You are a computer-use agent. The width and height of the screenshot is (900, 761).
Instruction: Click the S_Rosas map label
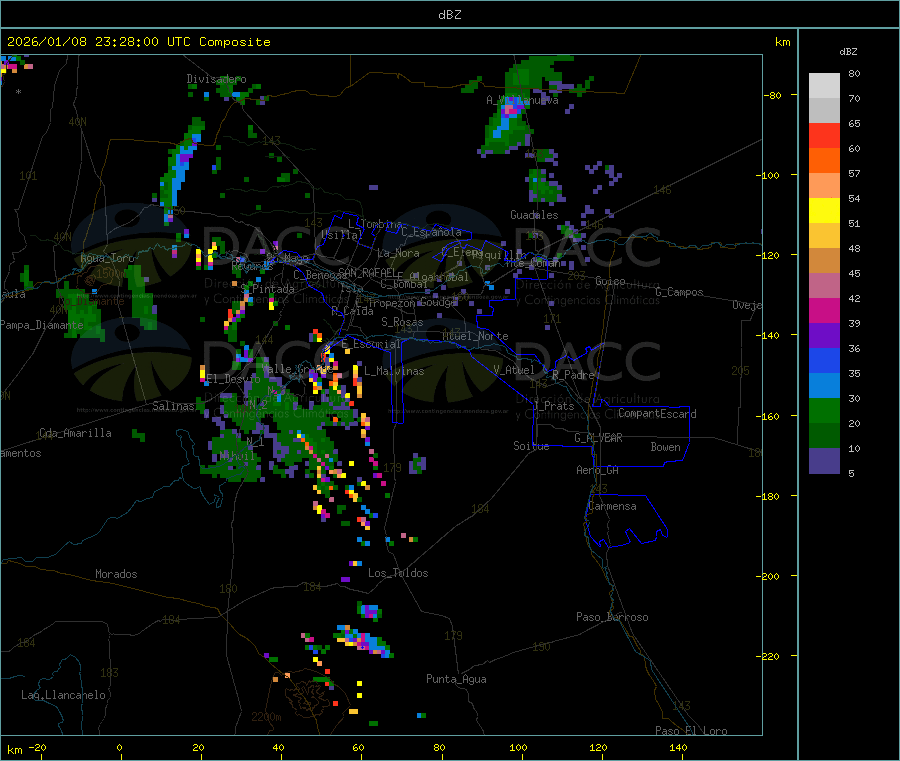402,322
